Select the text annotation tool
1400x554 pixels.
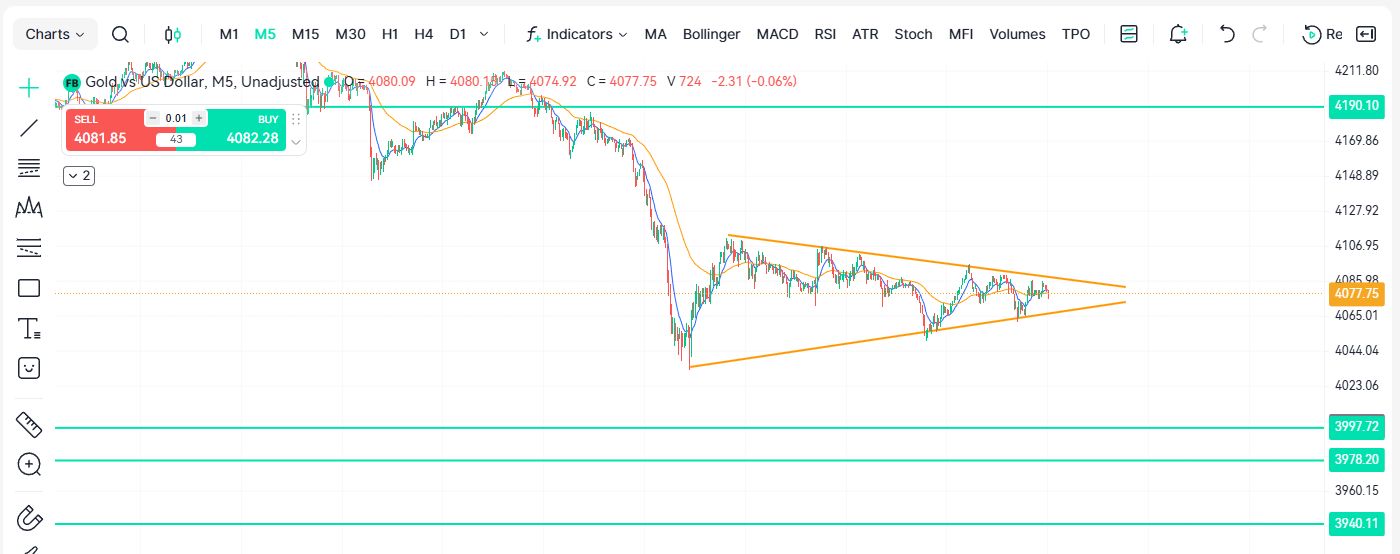(x=29, y=328)
